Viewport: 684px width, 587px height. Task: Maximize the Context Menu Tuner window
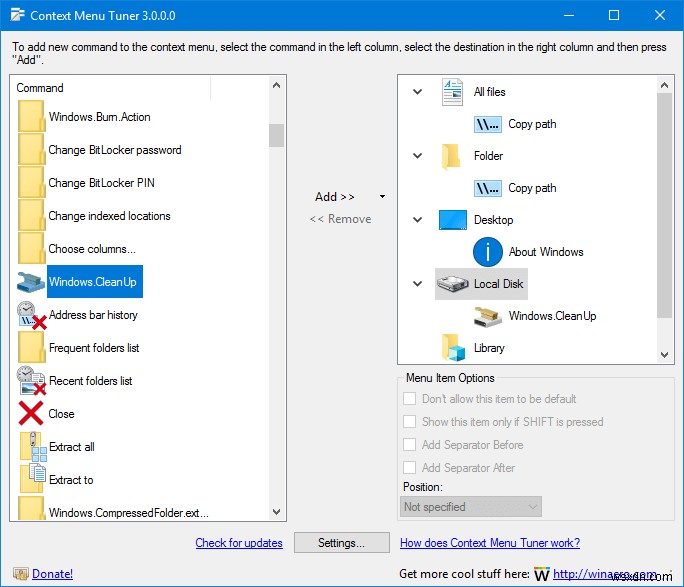pos(614,15)
